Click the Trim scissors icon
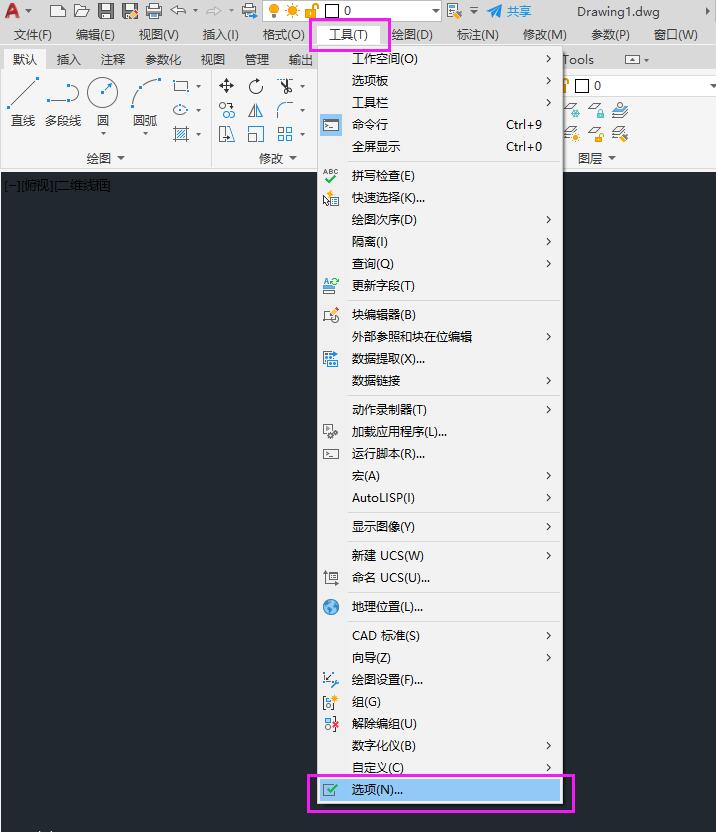 coord(285,86)
